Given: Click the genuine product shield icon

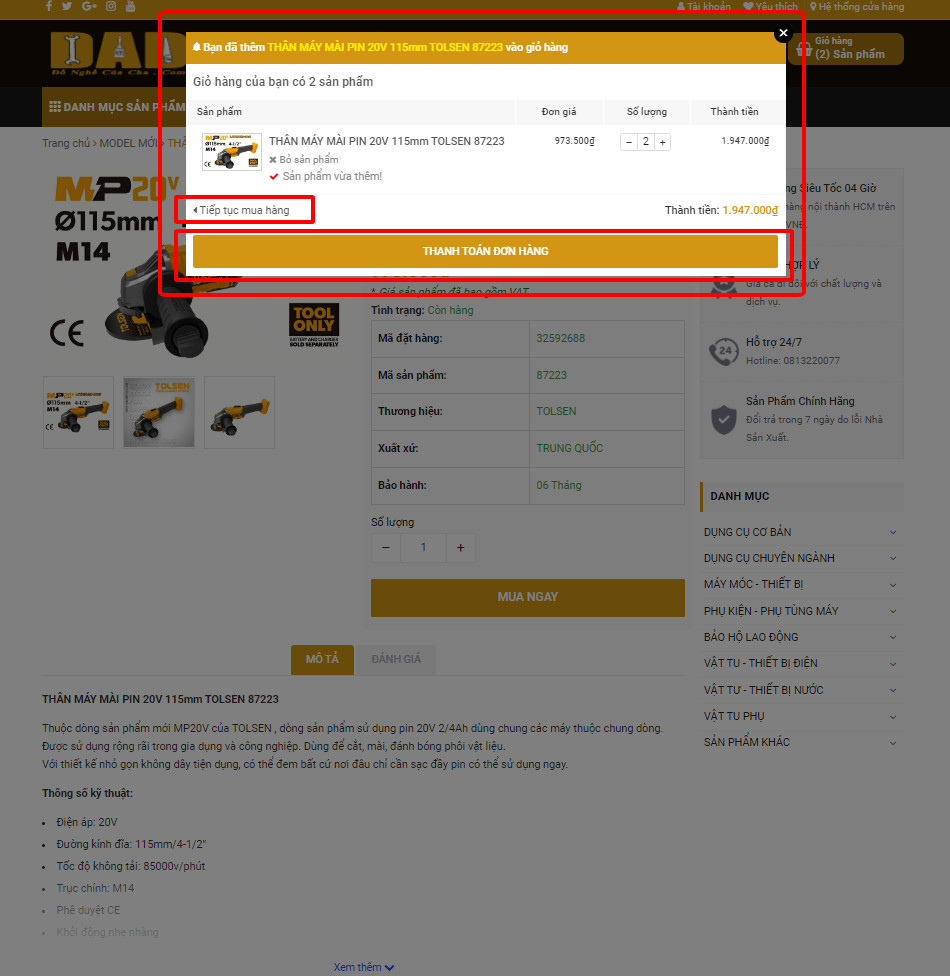Looking at the screenshot, I should pyautogui.click(x=723, y=419).
